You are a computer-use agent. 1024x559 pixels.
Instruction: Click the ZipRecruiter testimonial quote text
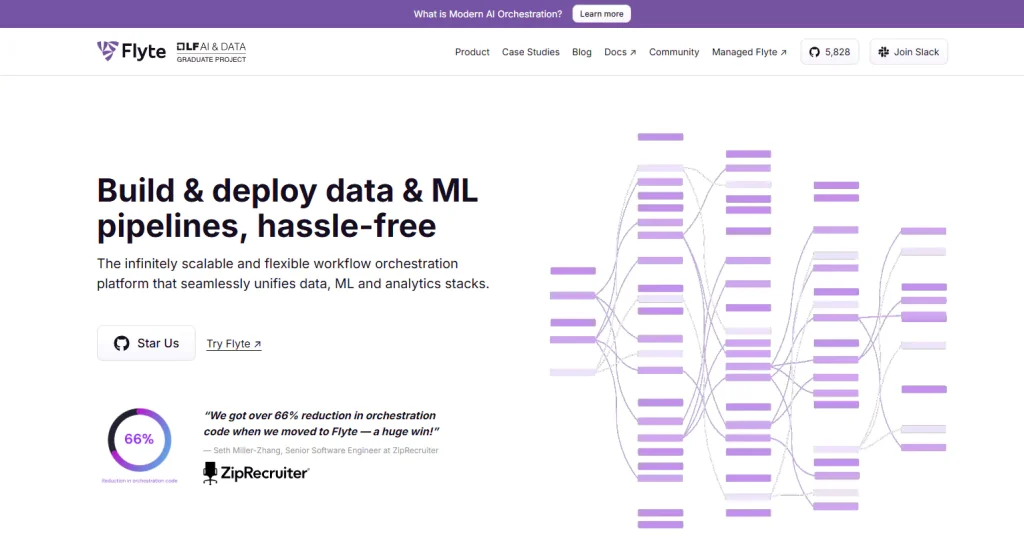coord(320,423)
